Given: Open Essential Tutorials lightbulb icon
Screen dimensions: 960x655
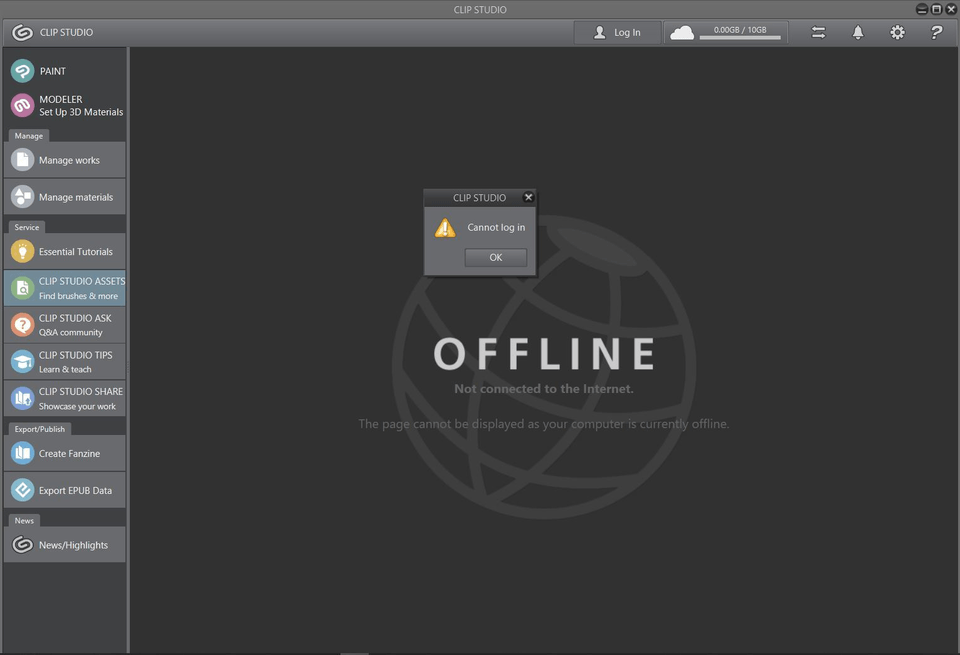Looking at the screenshot, I should coord(23,252).
